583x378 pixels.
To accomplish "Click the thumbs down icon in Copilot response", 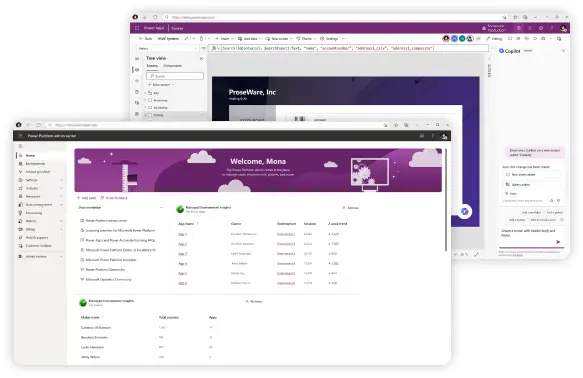I will coord(558,201).
